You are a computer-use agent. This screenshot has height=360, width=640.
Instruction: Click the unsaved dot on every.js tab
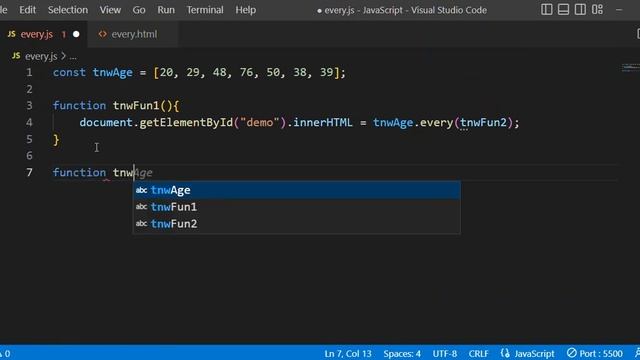click(76, 34)
